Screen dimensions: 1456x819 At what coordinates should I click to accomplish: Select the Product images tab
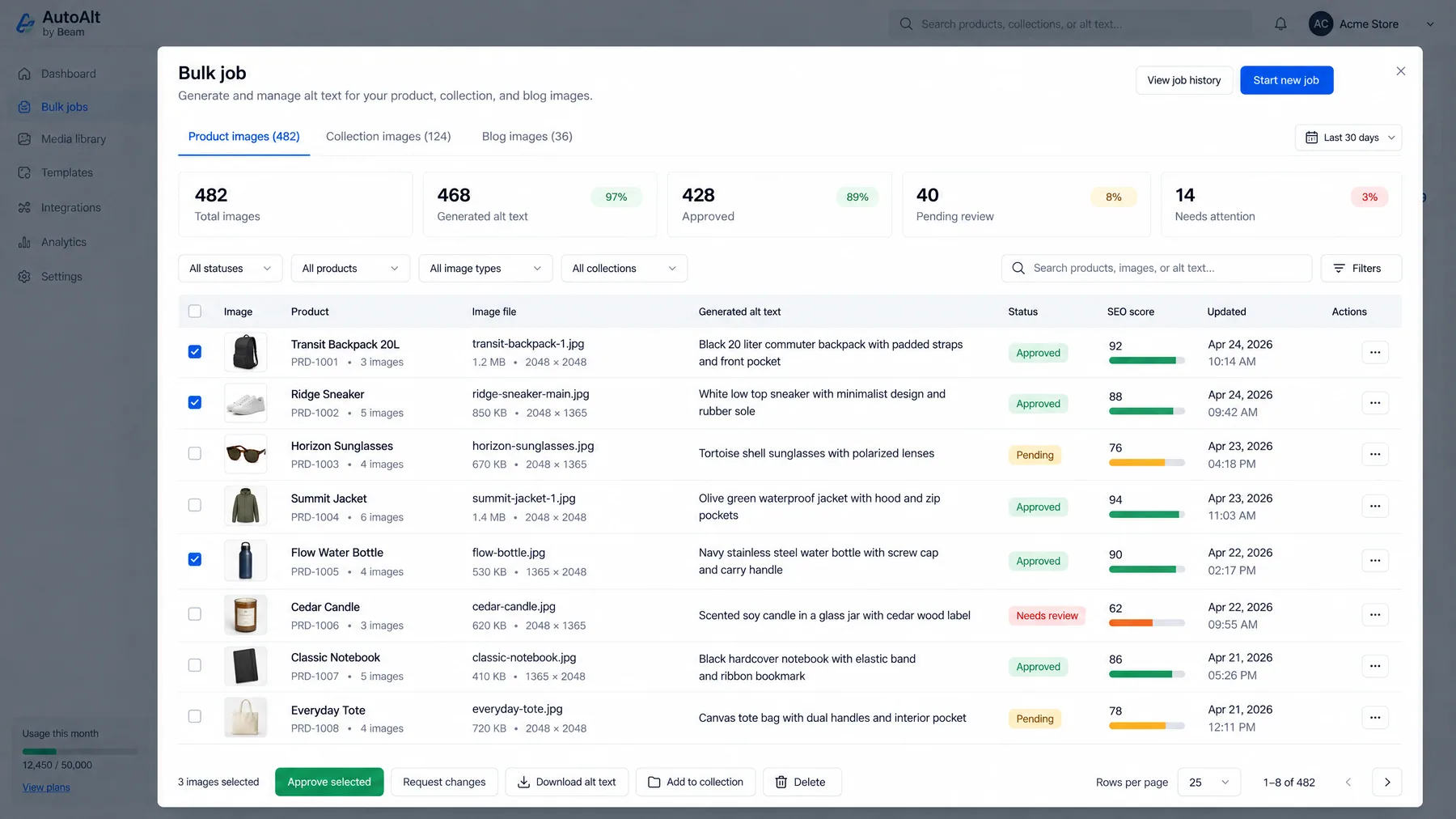[244, 137]
